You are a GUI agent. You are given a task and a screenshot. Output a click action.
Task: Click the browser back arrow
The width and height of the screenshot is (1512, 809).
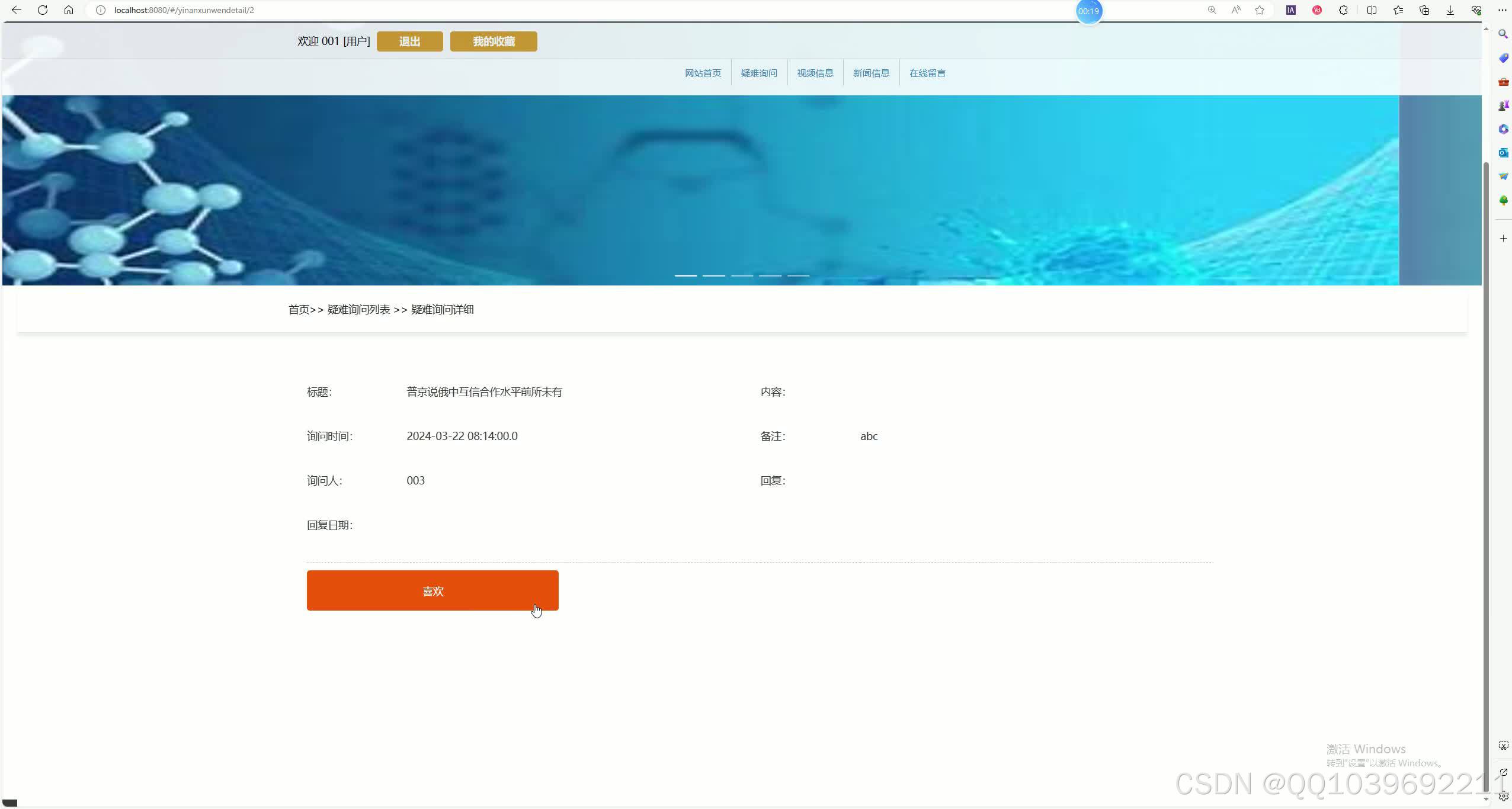17,10
